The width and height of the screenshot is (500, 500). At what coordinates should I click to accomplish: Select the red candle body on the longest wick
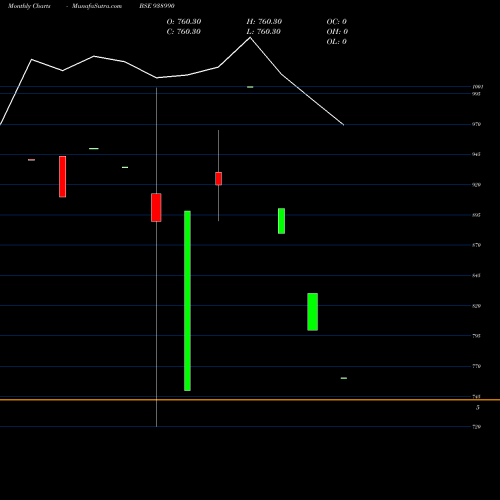[156, 207]
